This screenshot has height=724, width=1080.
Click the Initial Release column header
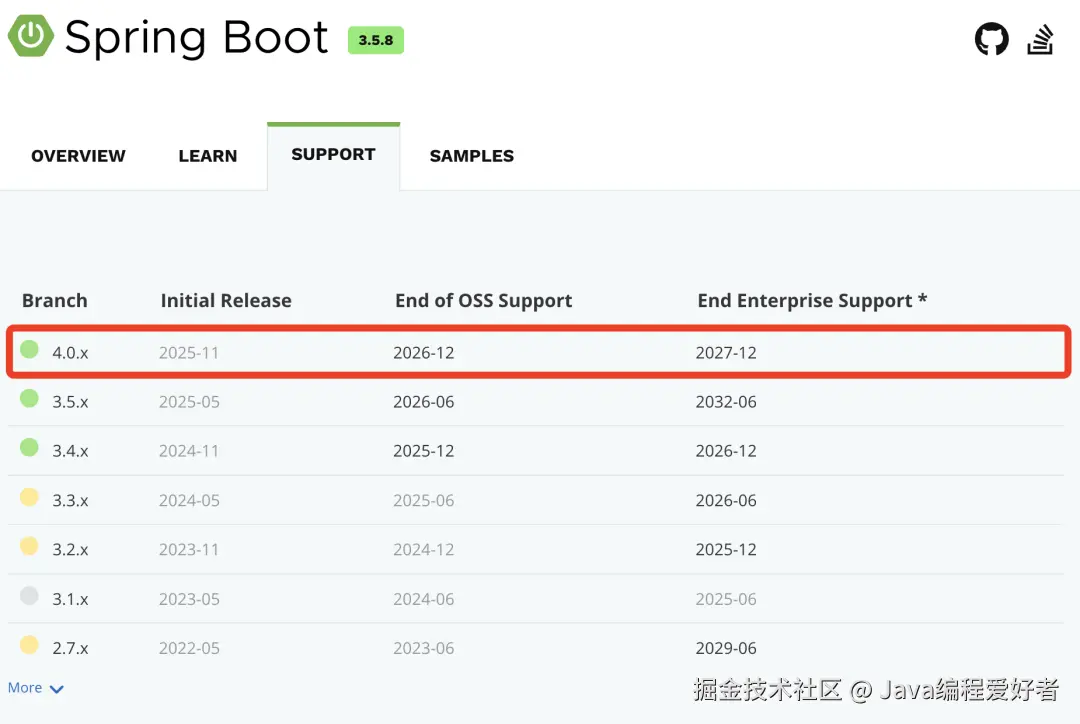(x=226, y=301)
